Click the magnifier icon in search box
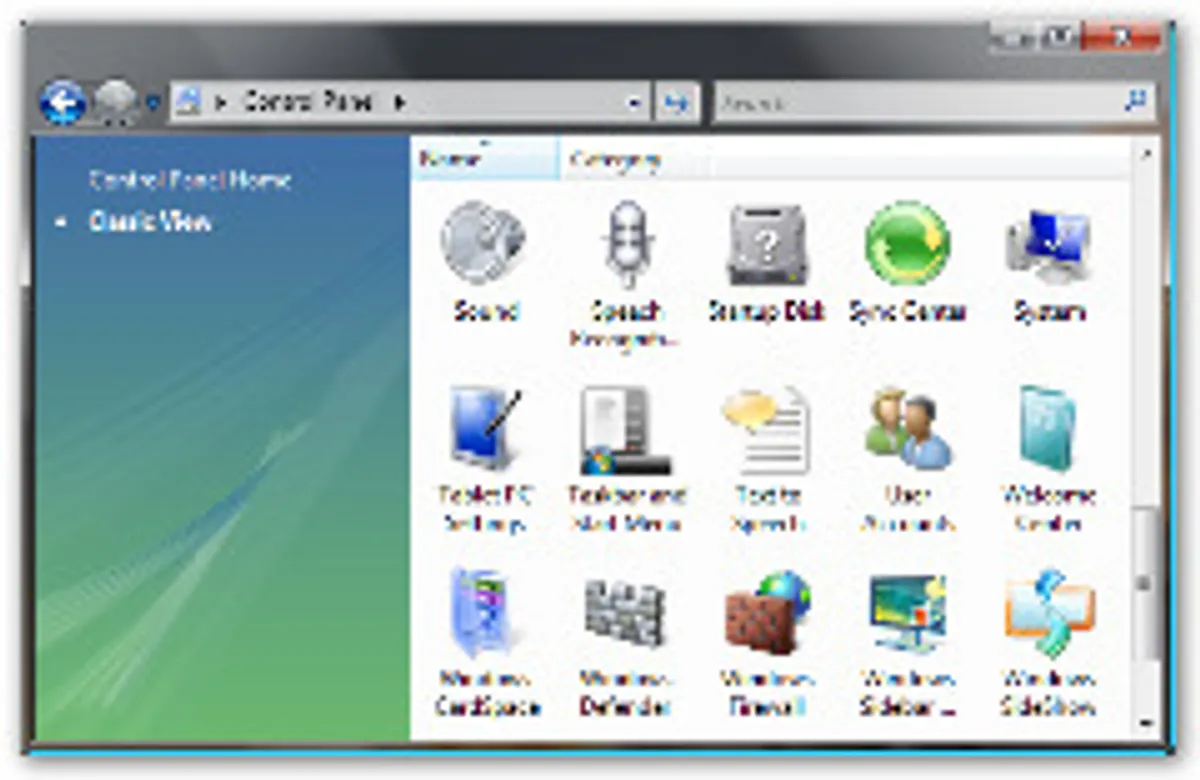Screen dimensions: 1200x780 coord(1135,101)
